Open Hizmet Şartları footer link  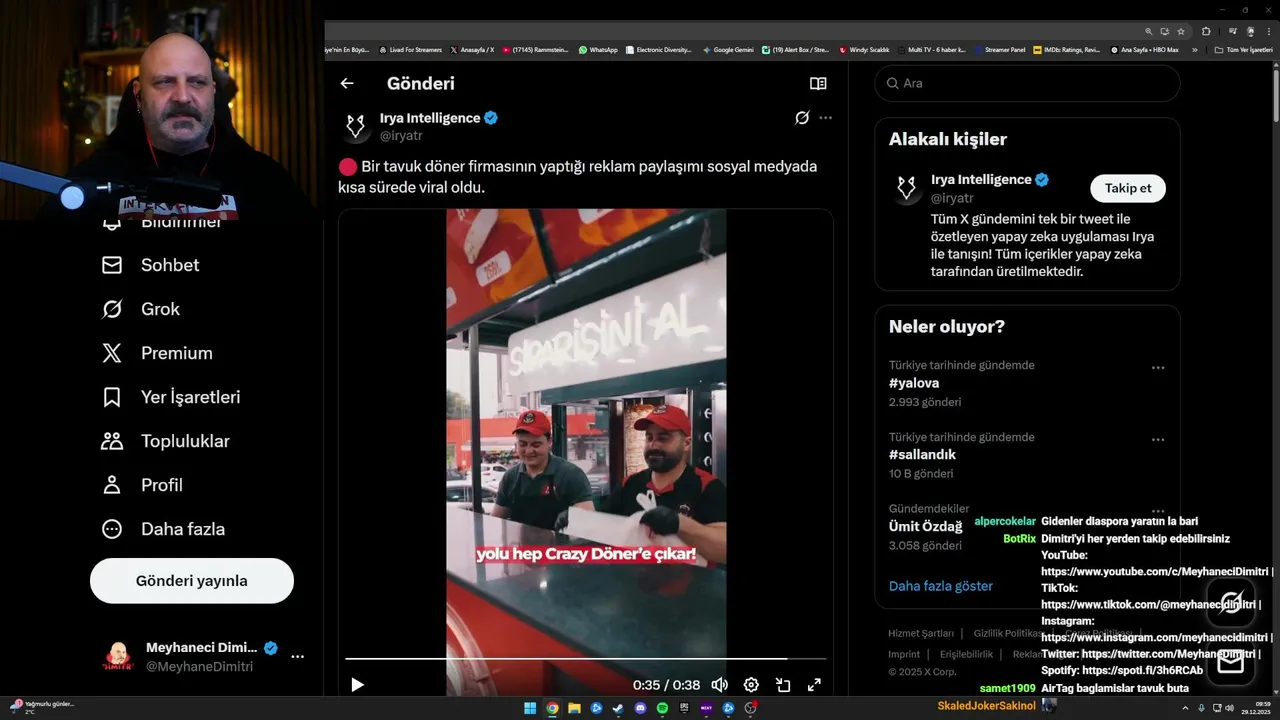pyautogui.click(x=921, y=633)
